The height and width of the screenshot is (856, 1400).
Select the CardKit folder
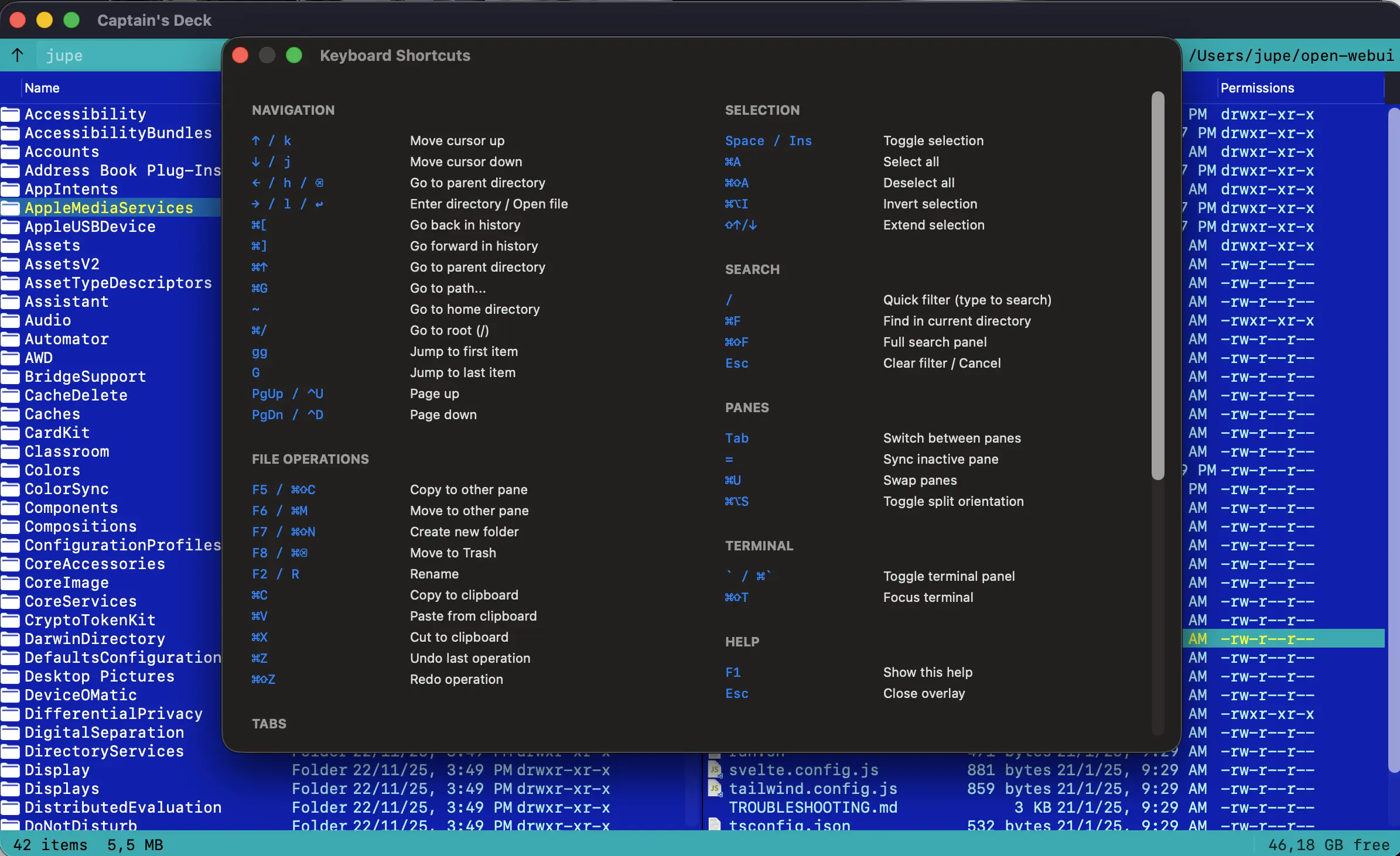pyautogui.click(x=57, y=433)
